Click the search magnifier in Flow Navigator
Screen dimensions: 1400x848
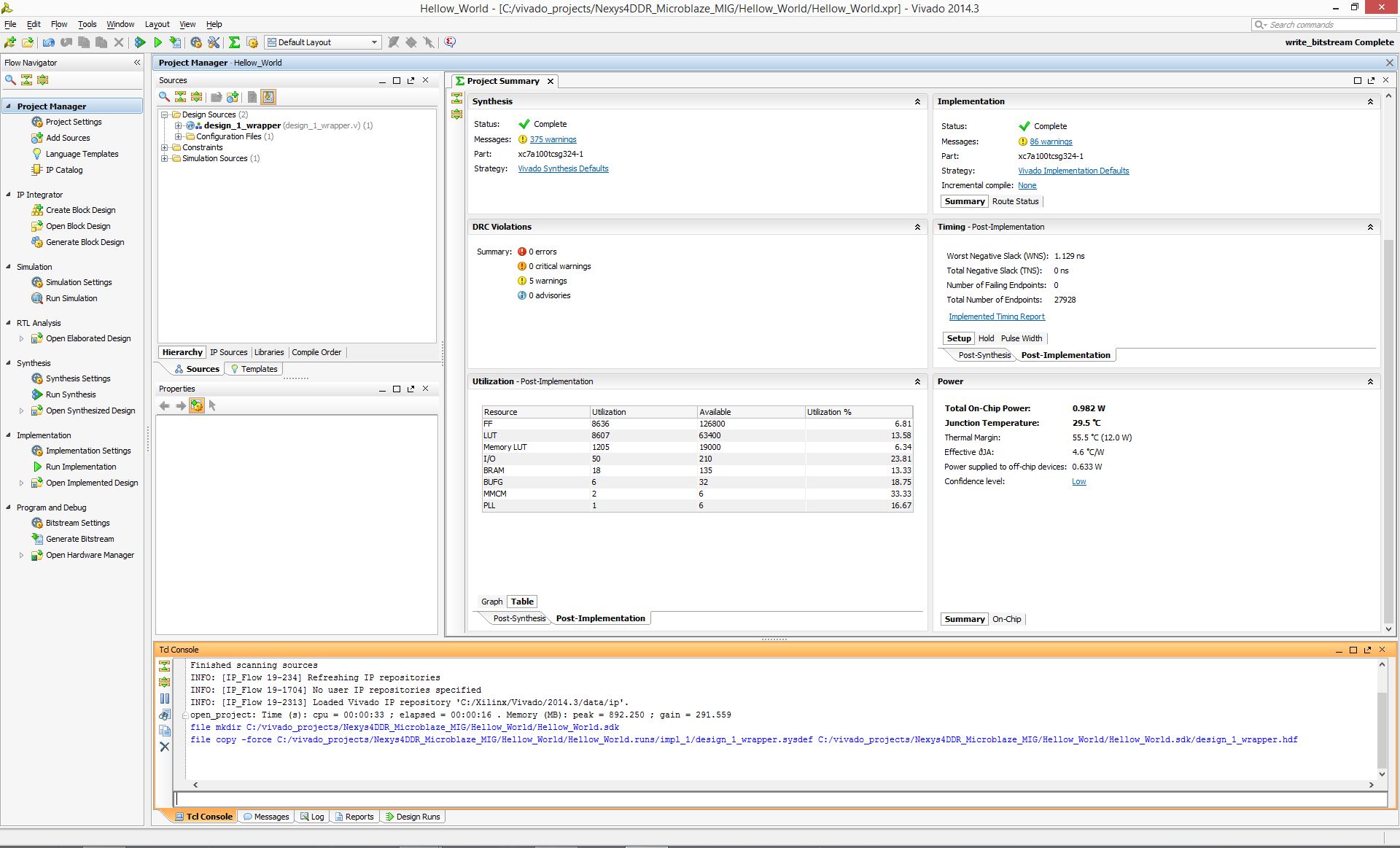coord(10,79)
